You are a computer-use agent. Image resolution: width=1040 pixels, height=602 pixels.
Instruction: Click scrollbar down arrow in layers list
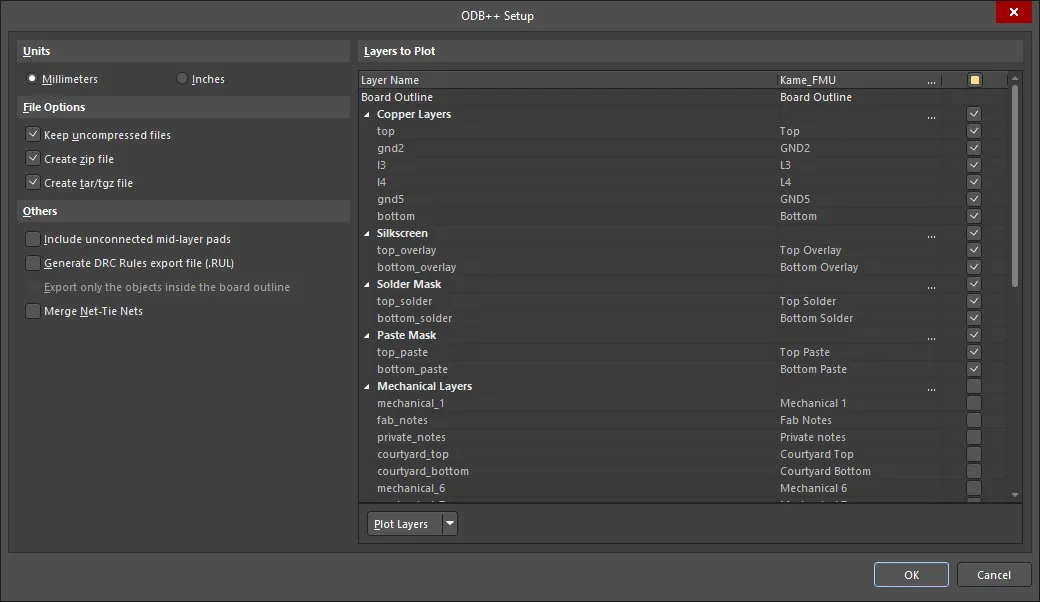[x=1015, y=495]
